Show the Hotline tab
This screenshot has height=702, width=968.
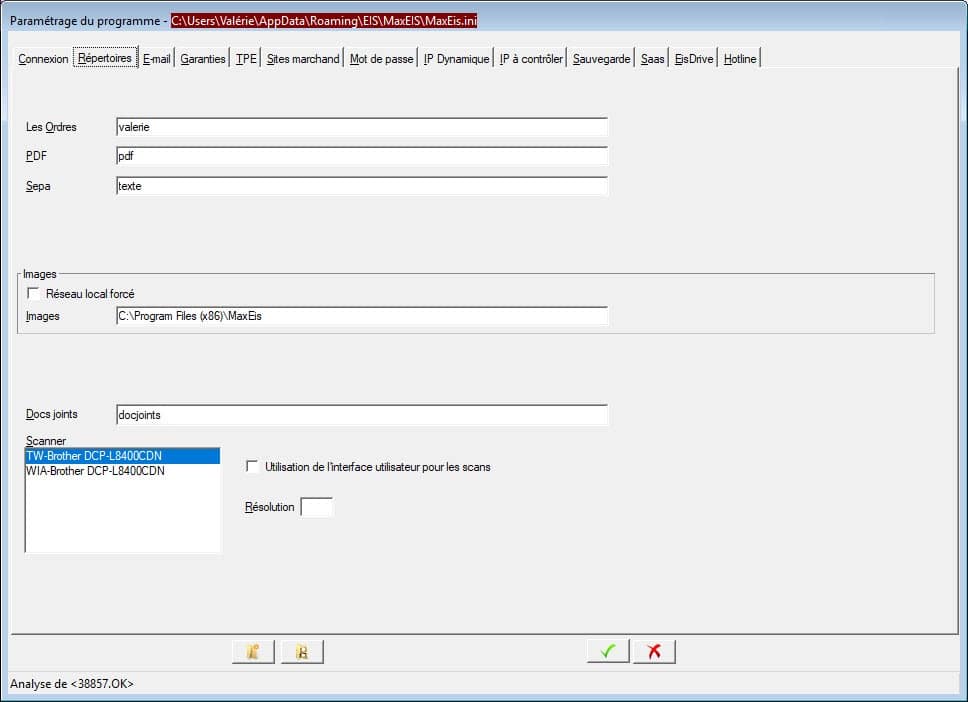[x=740, y=59]
